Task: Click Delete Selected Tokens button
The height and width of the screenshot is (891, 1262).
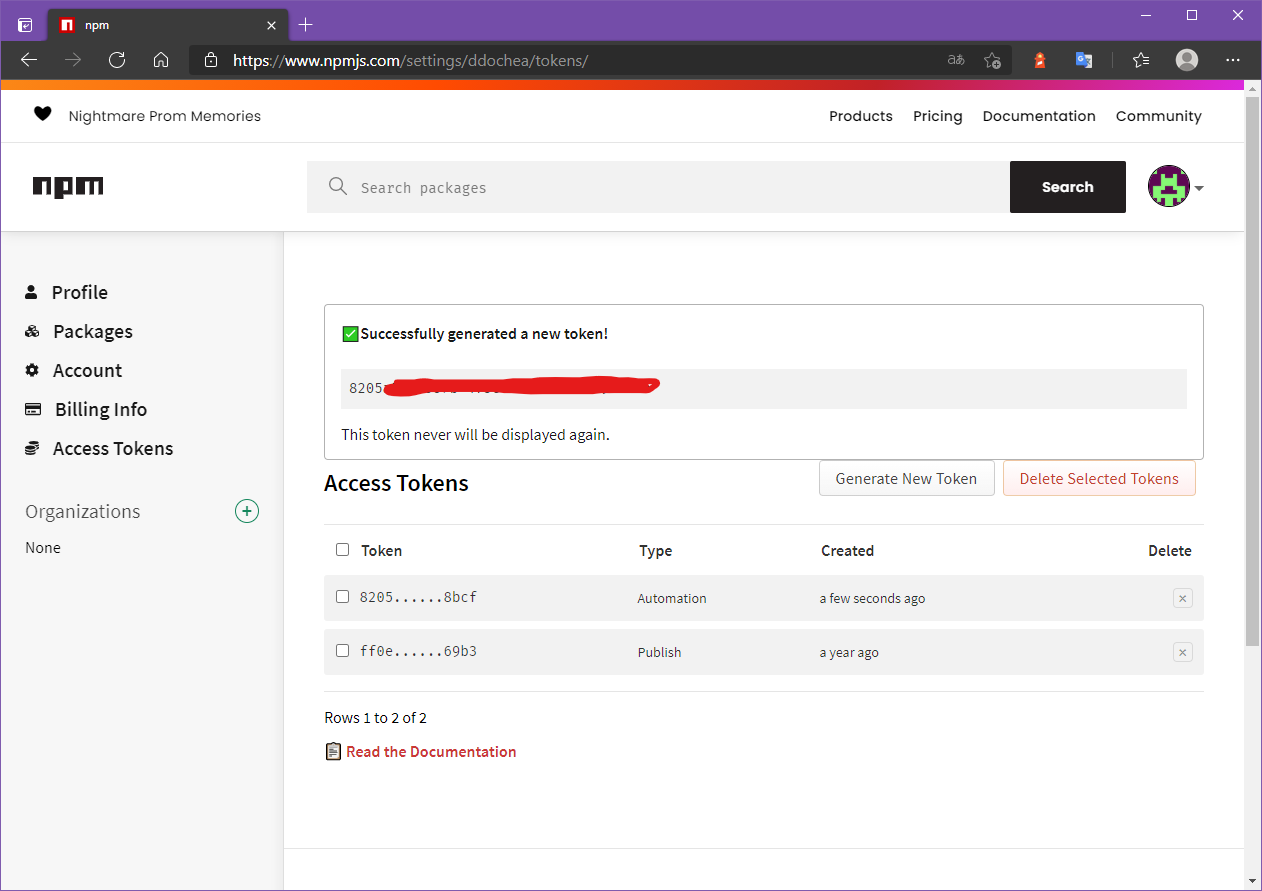Action: pyautogui.click(x=1099, y=478)
